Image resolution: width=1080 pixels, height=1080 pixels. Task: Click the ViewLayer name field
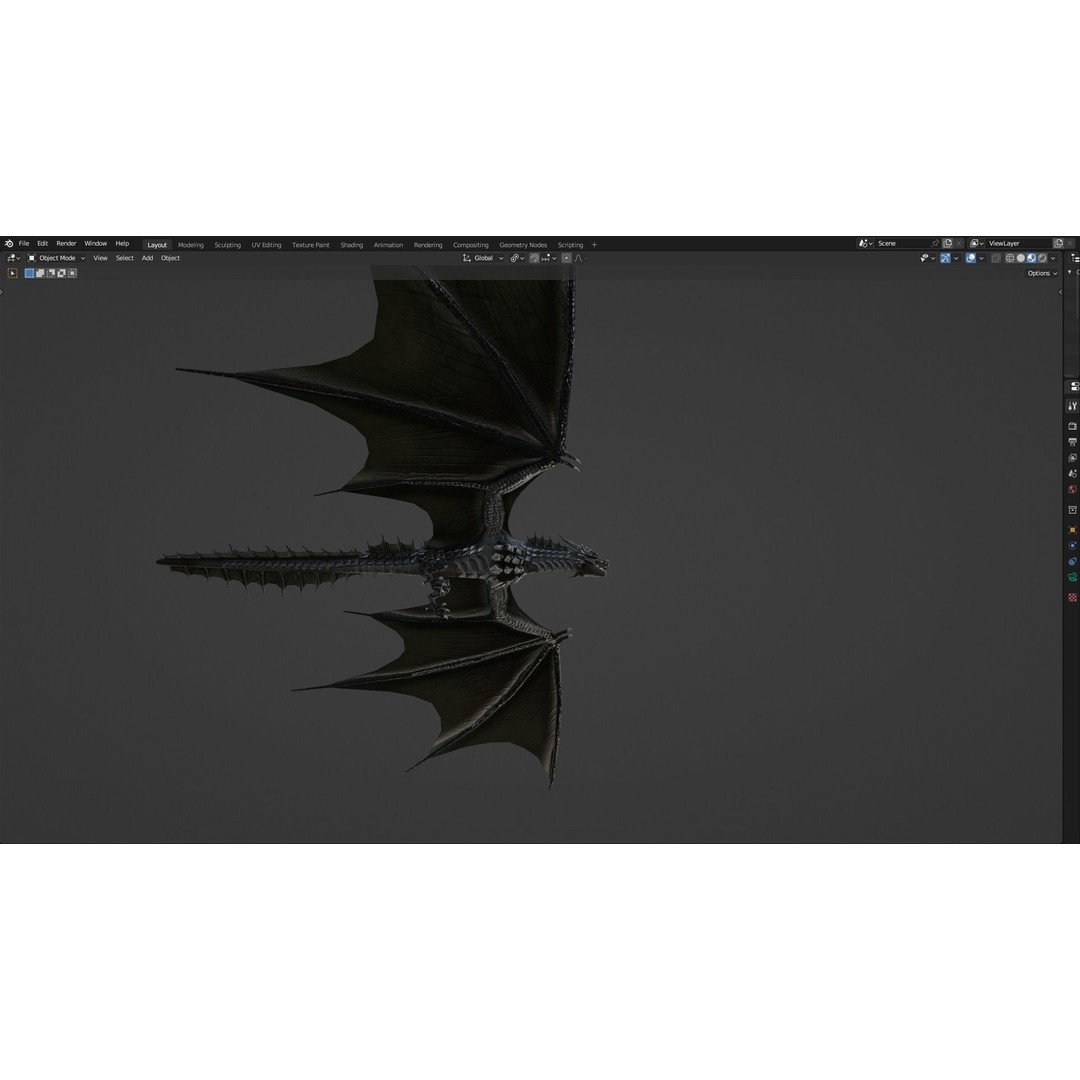point(1019,244)
